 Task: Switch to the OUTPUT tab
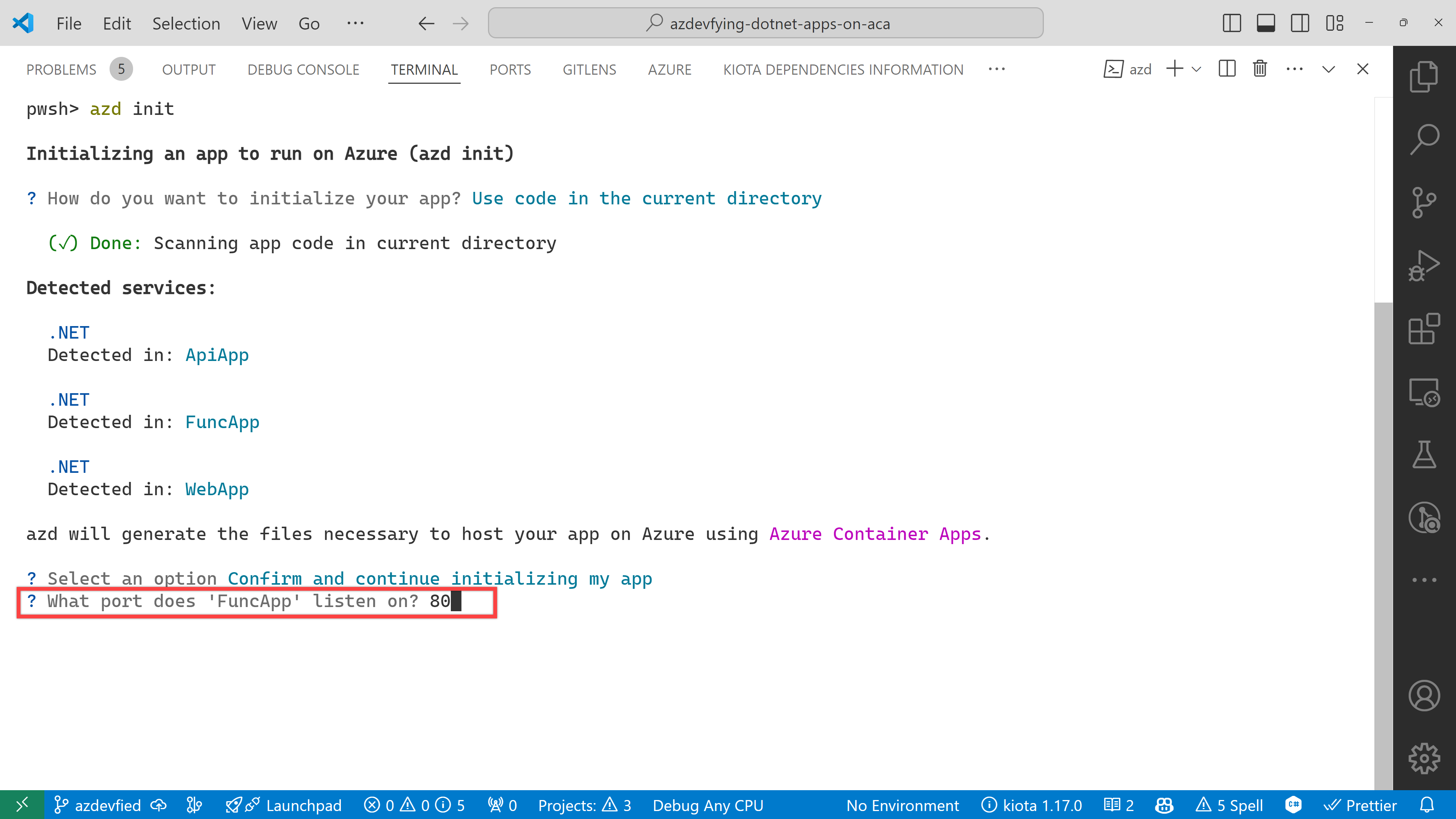tap(189, 69)
